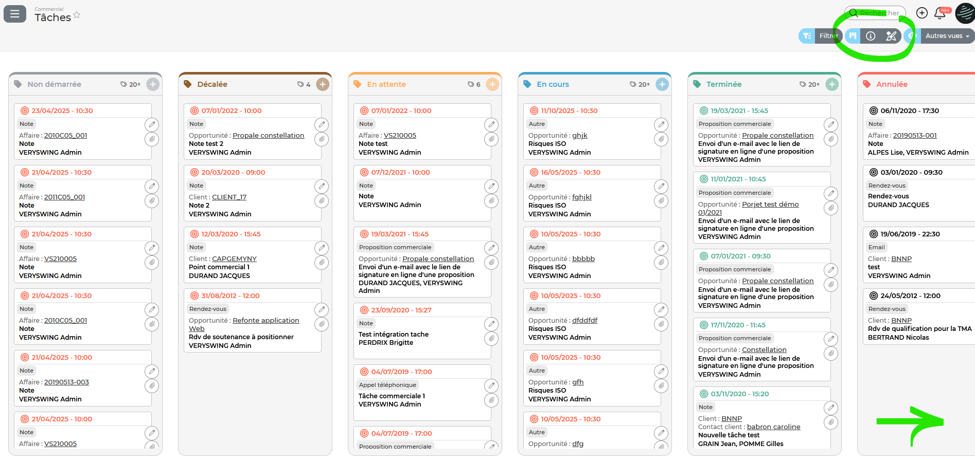Add a task in Terminée column
This screenshot has width=975, height=462.
tap(832, 85)
